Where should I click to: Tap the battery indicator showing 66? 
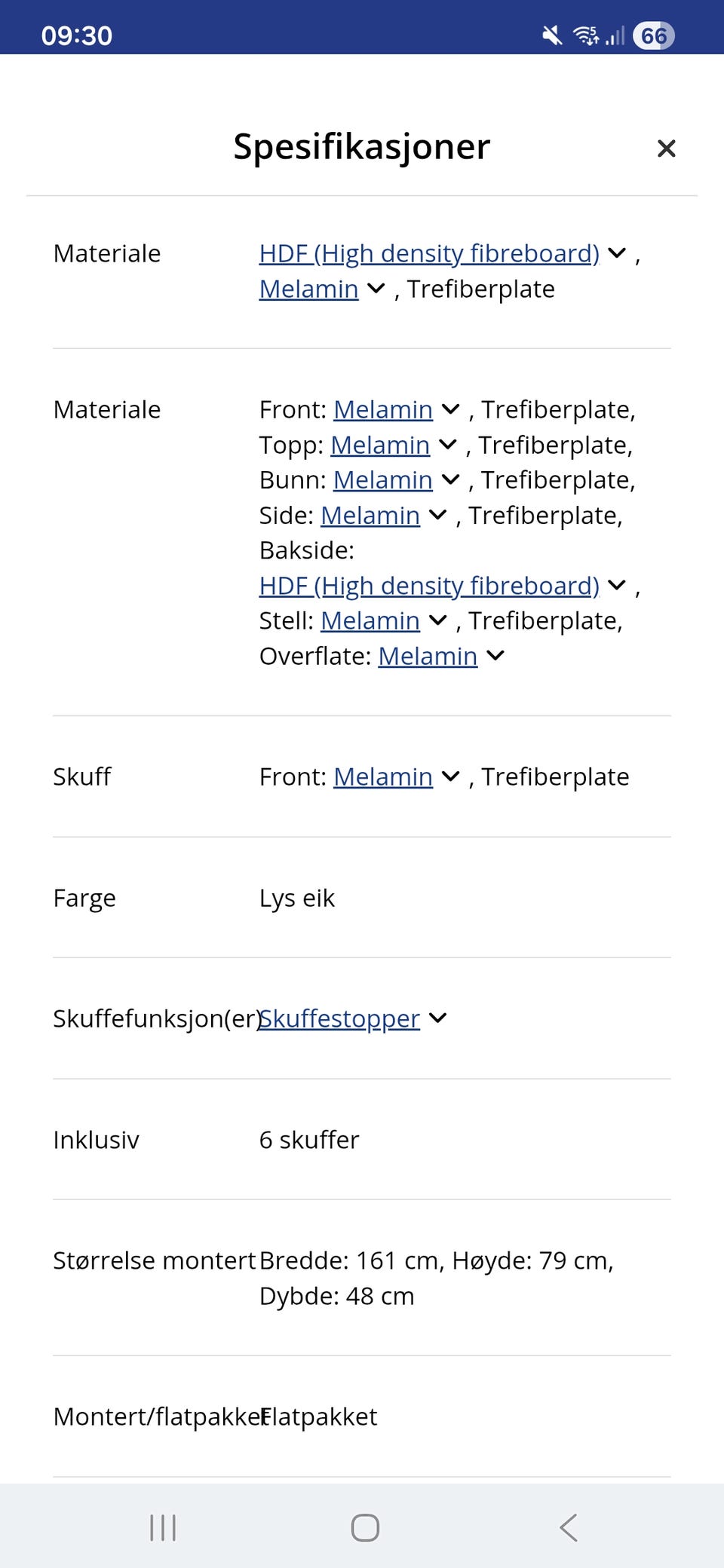point(653,35)
